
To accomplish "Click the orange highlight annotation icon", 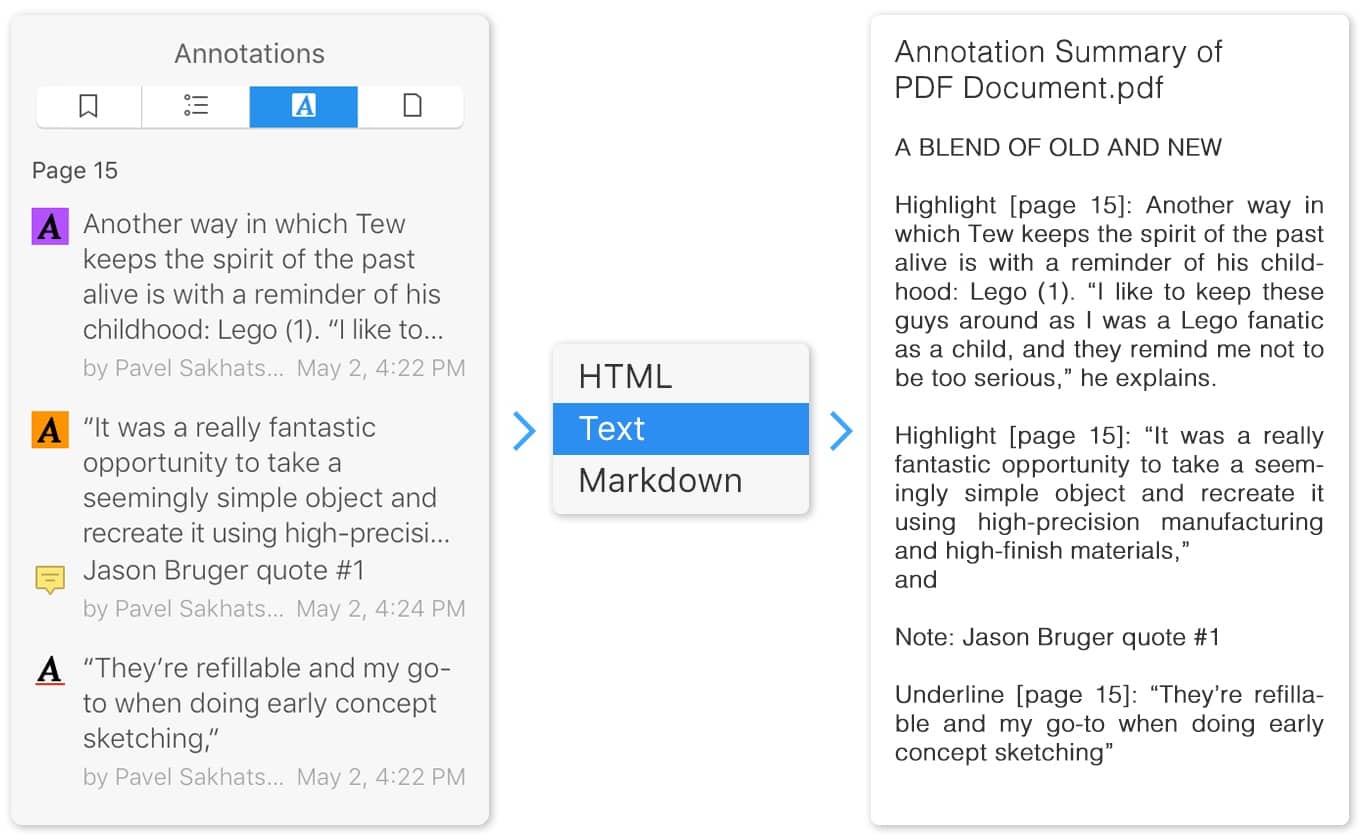I will [x=50, y=430].
